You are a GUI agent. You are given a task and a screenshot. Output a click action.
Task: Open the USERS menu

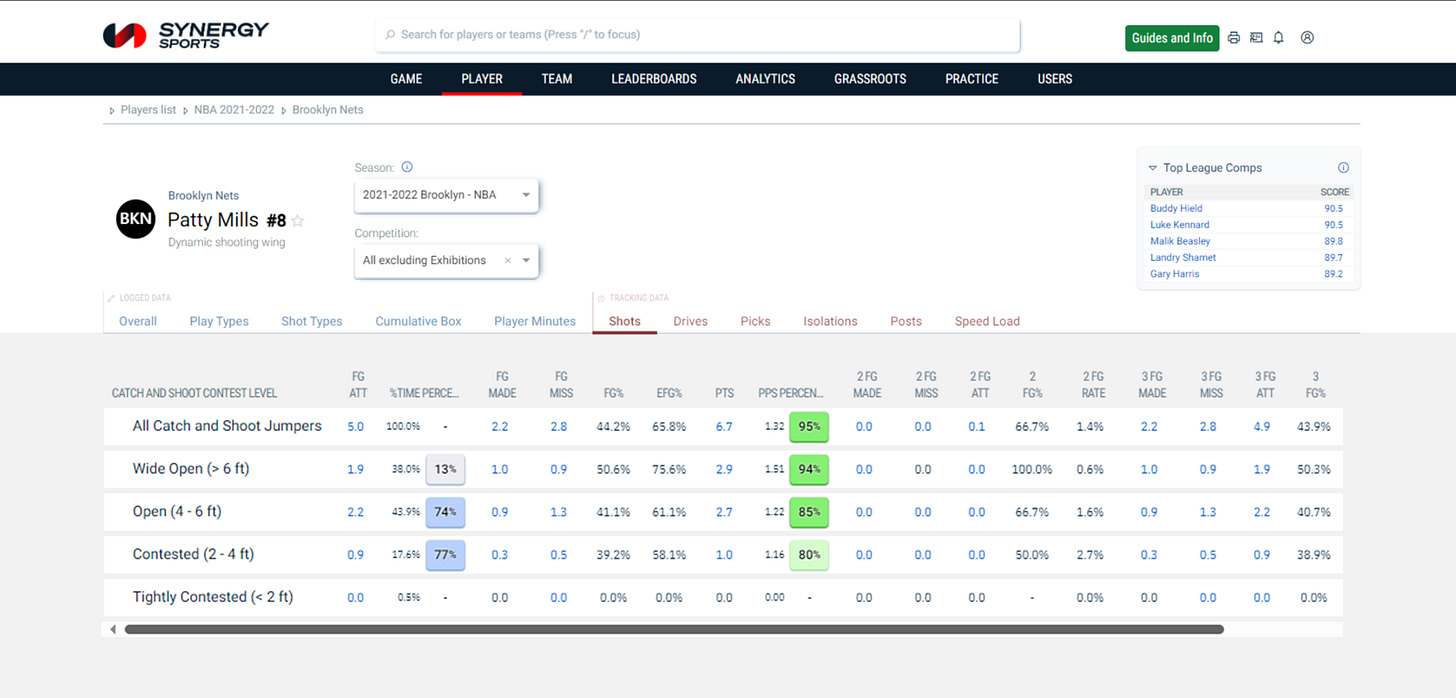pos(1055,79)
